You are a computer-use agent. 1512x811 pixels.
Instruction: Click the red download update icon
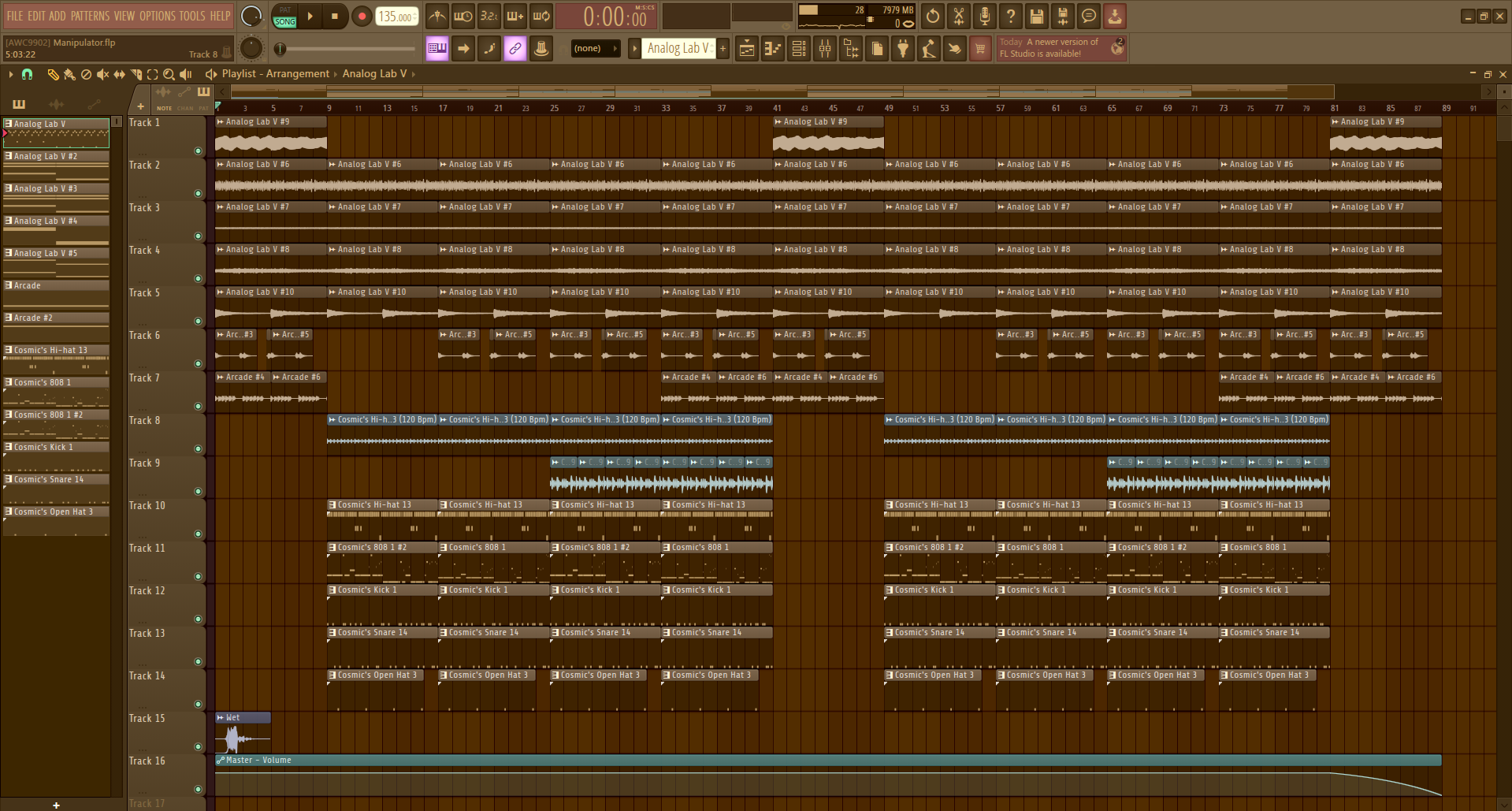pyautogui.click(x=1115, y=16)
